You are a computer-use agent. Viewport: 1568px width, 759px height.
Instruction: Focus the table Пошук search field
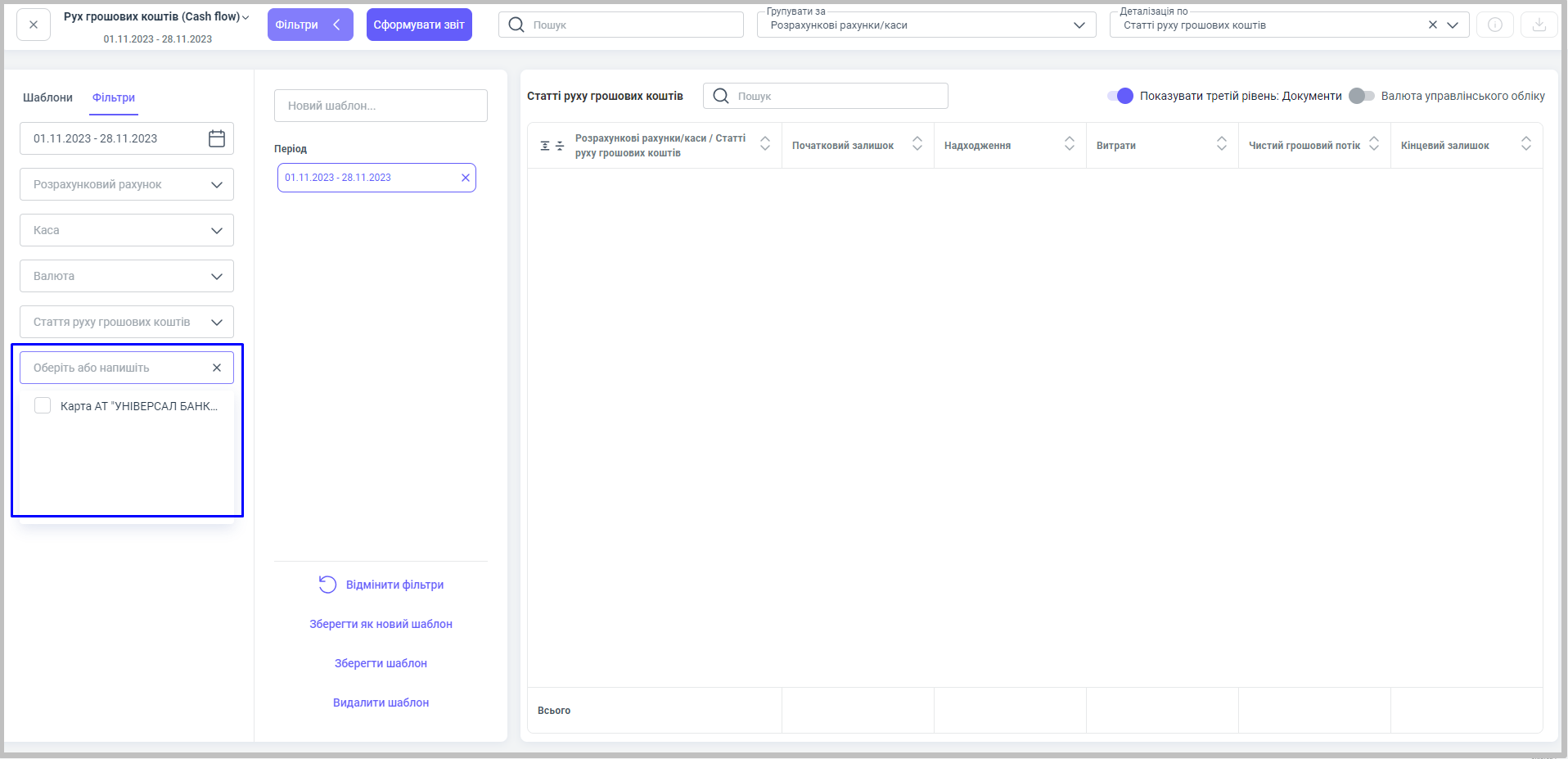pos(826,96)
